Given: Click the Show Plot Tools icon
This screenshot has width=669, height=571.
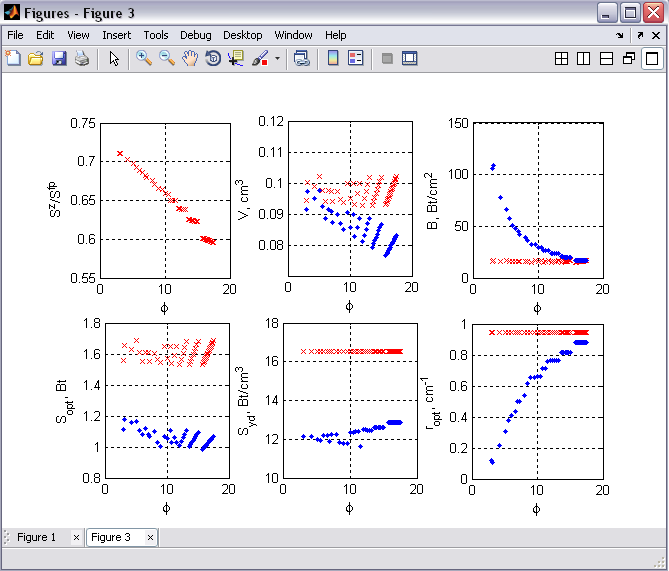Looking at the screenshot, I should (410, 58).
